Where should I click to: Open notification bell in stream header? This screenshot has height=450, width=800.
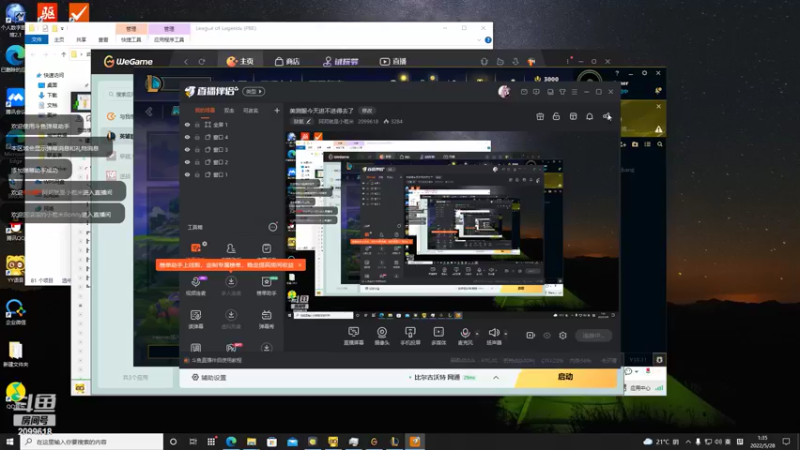(589, 116)
